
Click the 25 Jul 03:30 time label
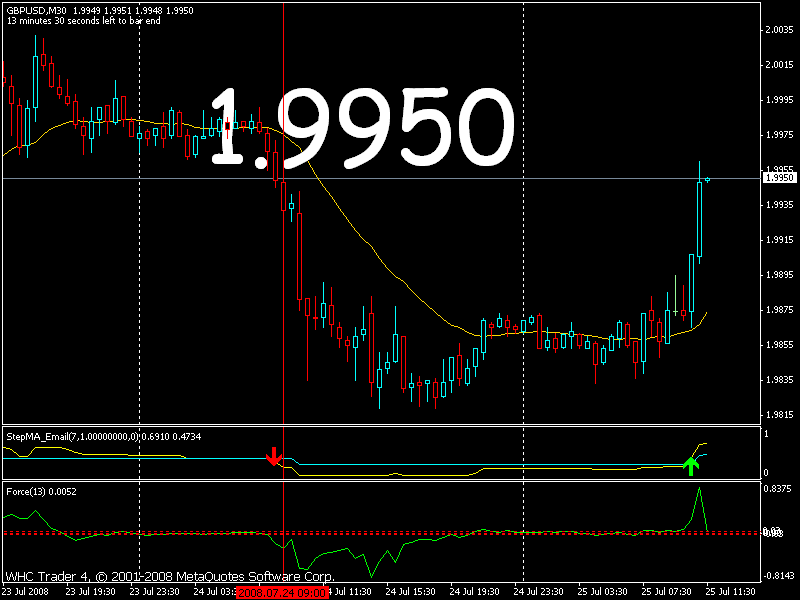(603, 592)
